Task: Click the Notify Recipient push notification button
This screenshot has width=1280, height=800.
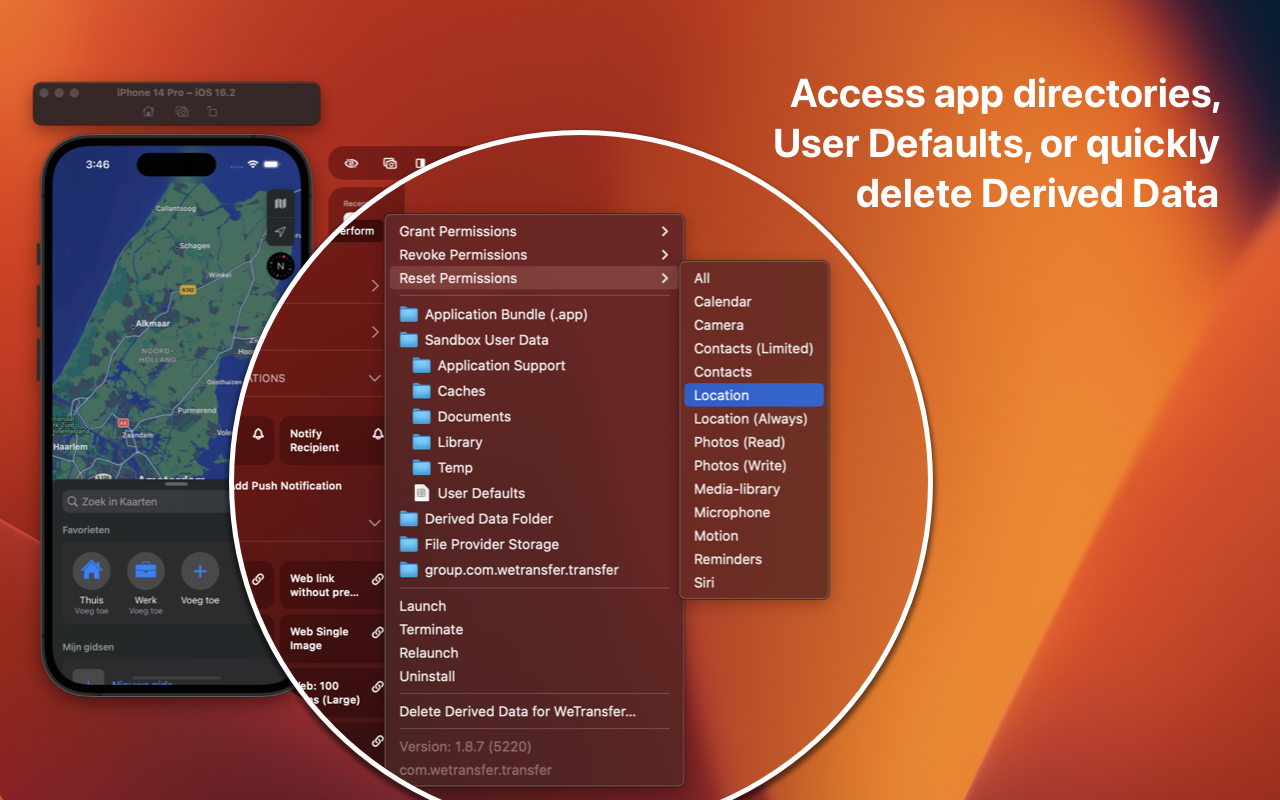Action: tap(331, 441)
